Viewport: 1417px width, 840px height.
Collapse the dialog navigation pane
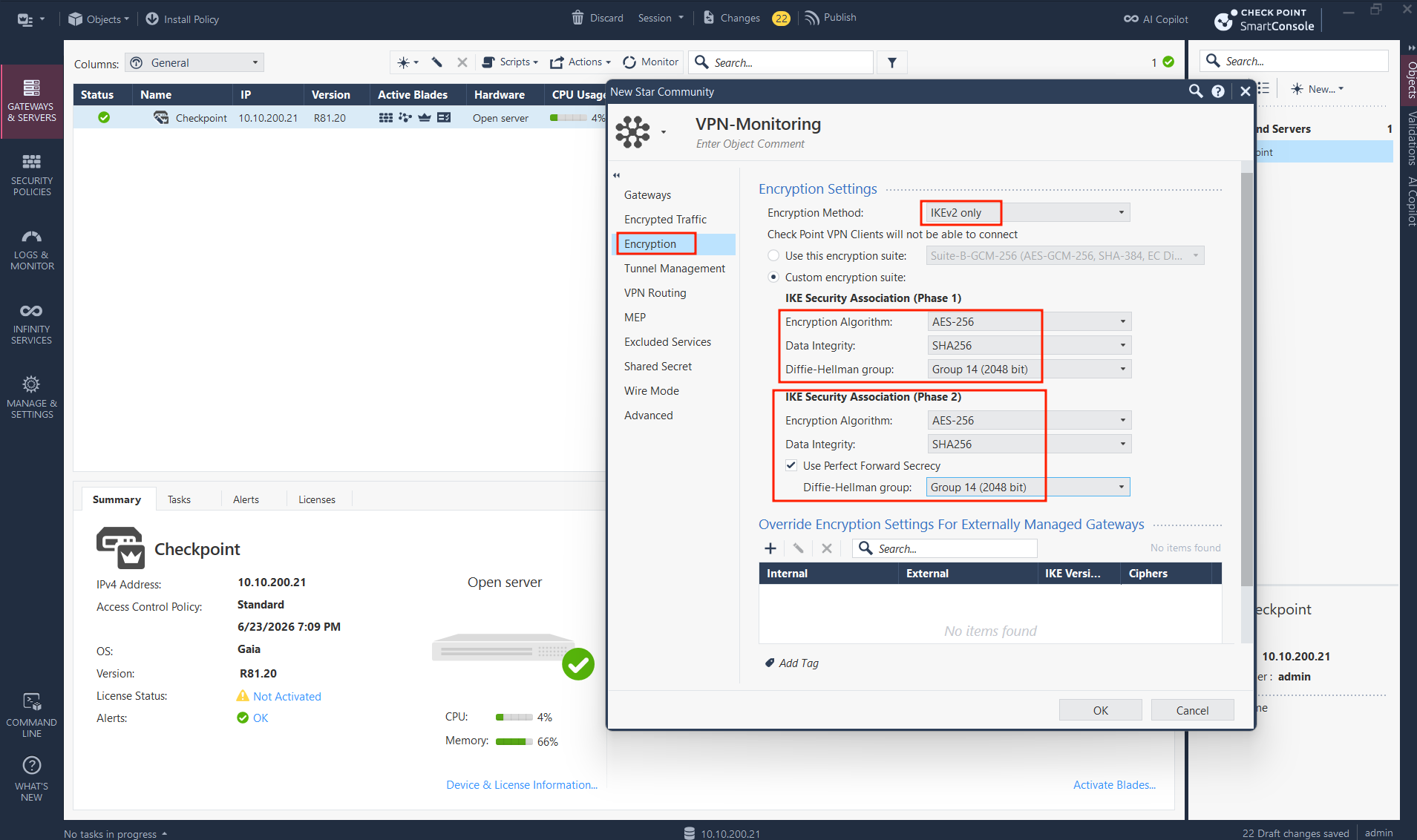tap(616, 176)
